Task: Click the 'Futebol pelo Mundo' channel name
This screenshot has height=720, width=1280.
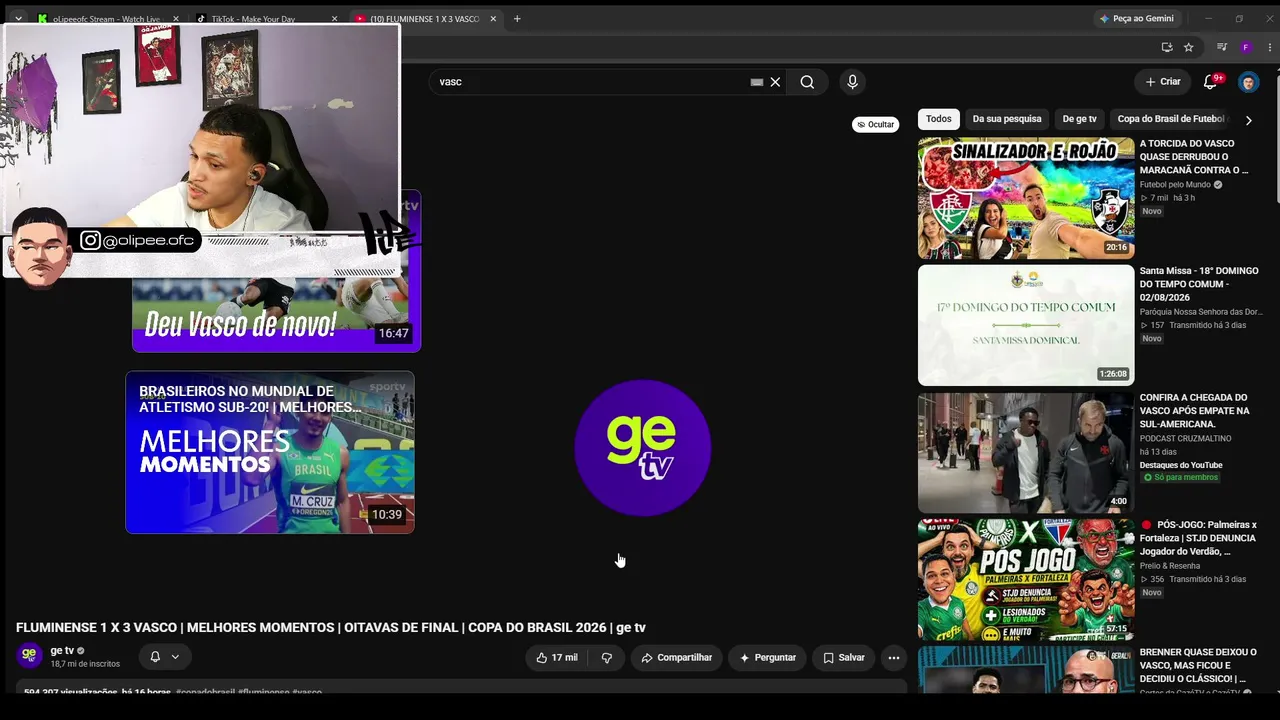Action: pyautogui.click(x=1175, y=185)
